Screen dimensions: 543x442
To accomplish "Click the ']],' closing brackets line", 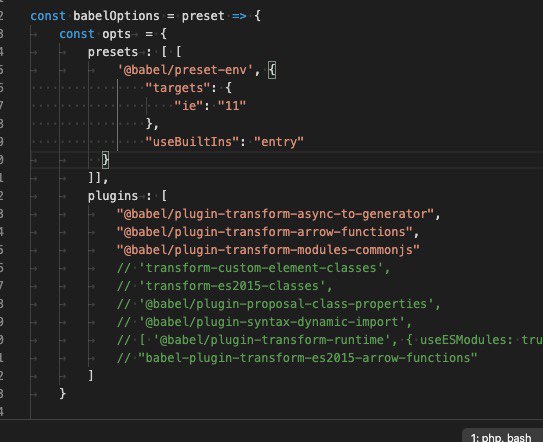I will (x=98, y=178).
